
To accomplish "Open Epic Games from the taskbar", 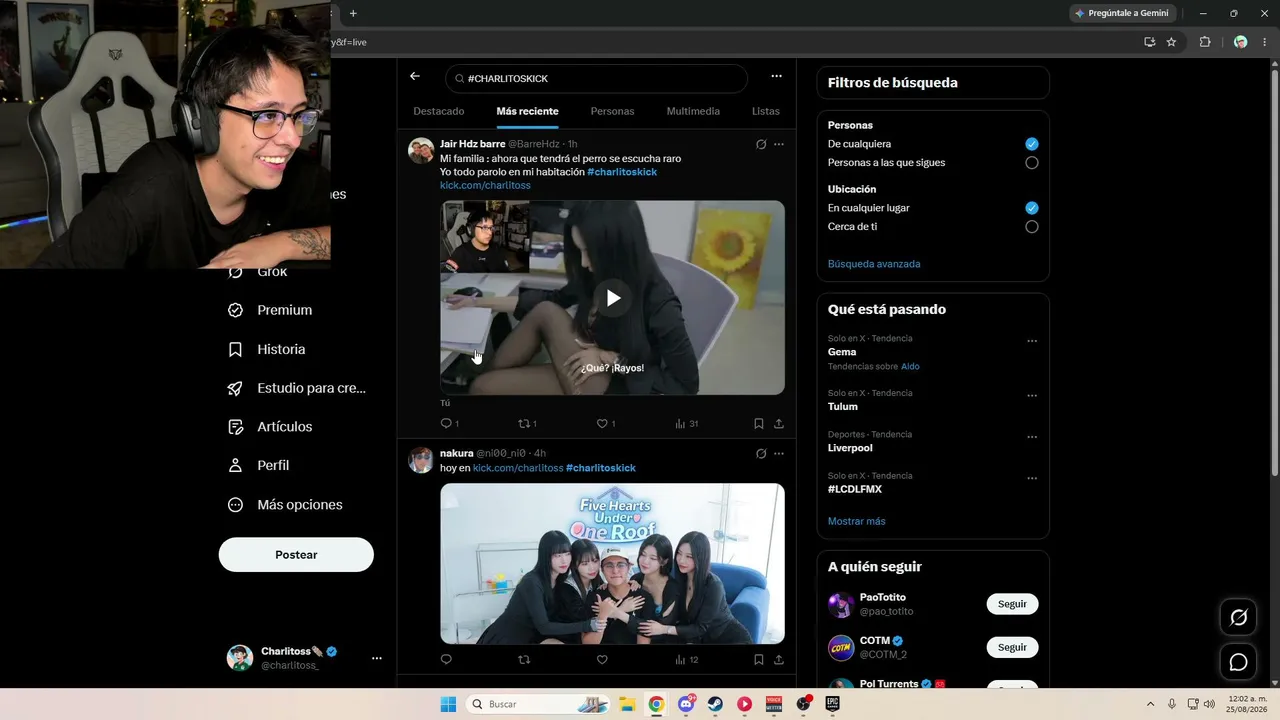I will tap(832, 704).
